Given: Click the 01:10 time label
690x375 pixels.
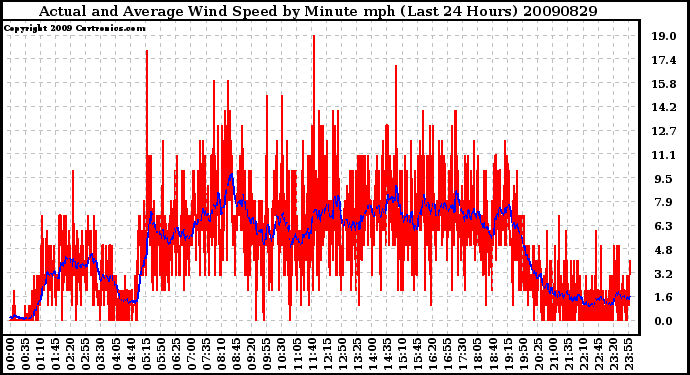Looking at the screenshot, I should pyautogui.click(x=40, y=355).
